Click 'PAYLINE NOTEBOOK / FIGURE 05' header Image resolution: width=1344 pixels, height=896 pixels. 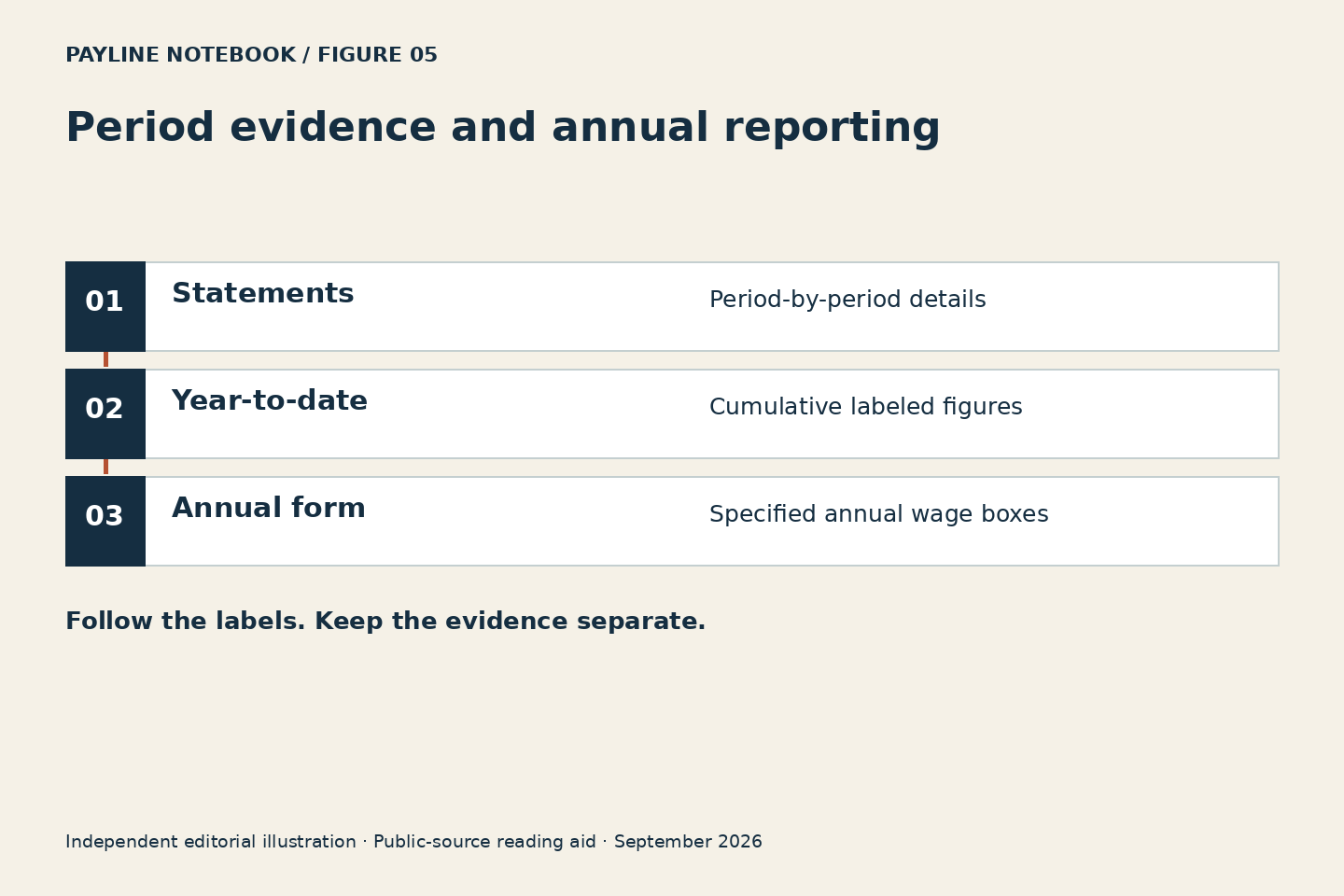(x=251, y=56)
